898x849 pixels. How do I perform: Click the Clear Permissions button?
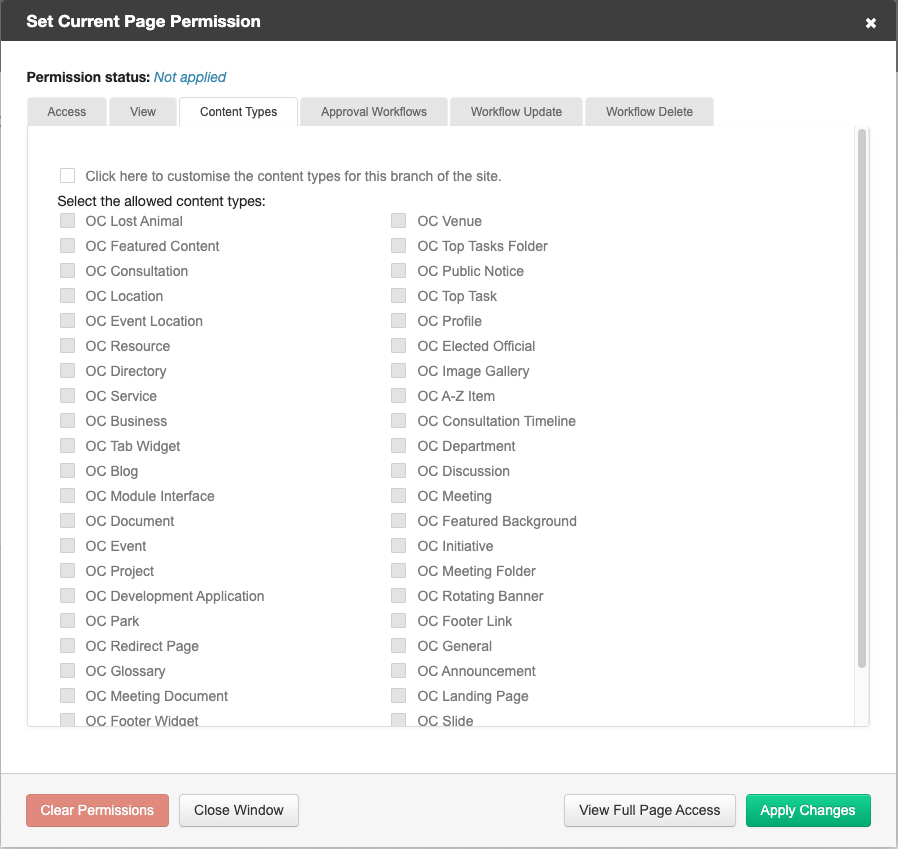pos(97,811)
